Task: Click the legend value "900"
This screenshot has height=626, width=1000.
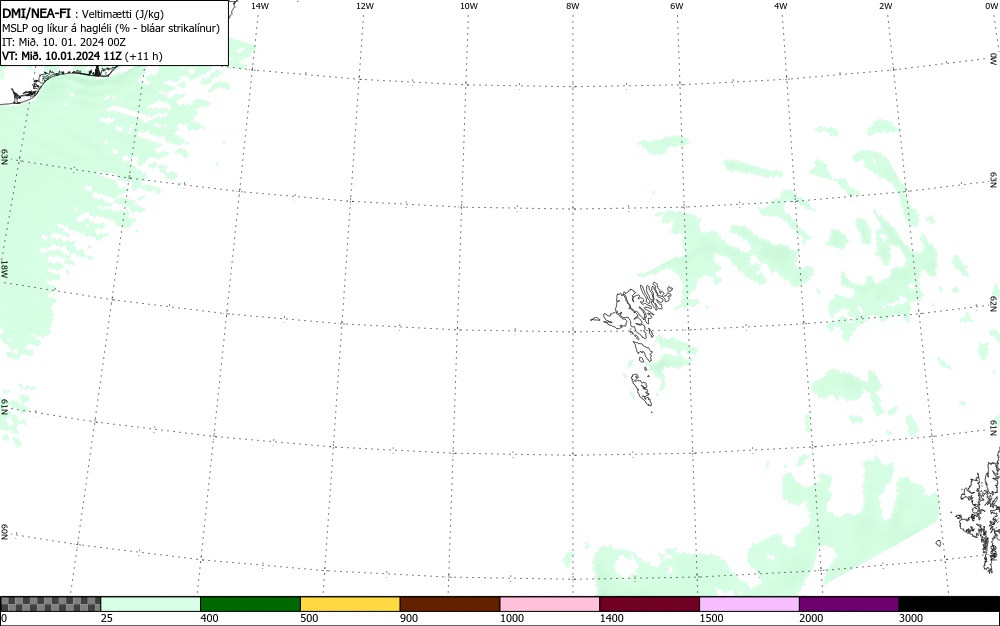Action: coord(409,618)
